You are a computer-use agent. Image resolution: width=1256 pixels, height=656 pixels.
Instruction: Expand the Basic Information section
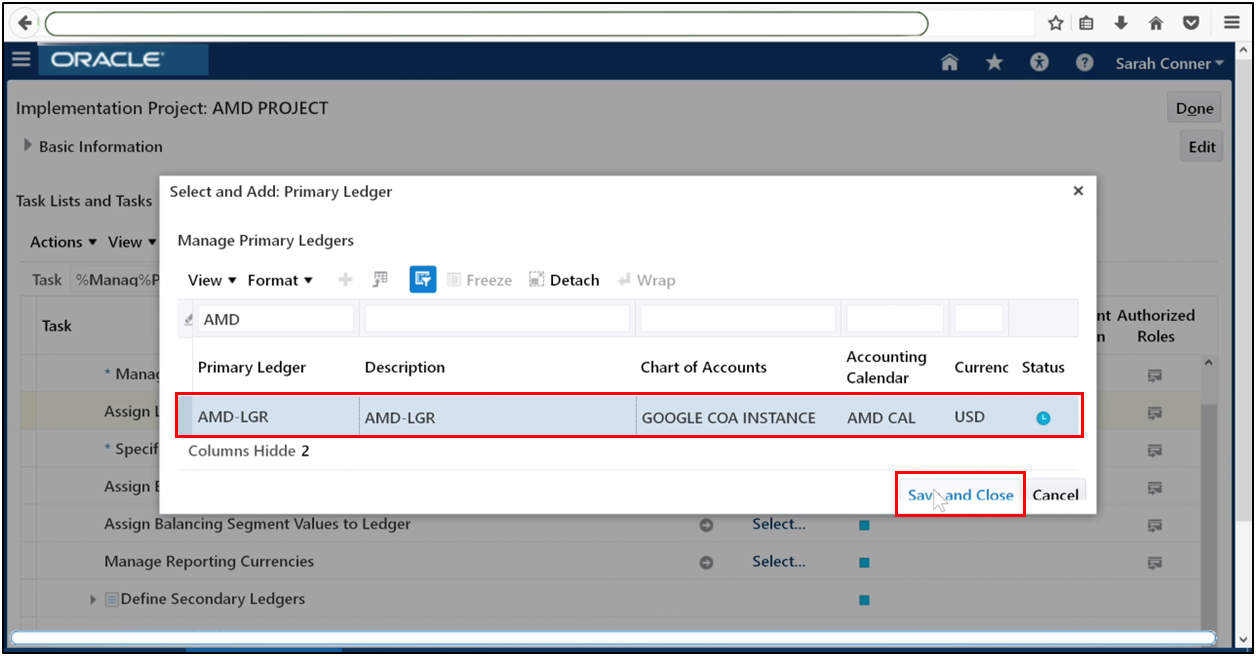point(27,146)
